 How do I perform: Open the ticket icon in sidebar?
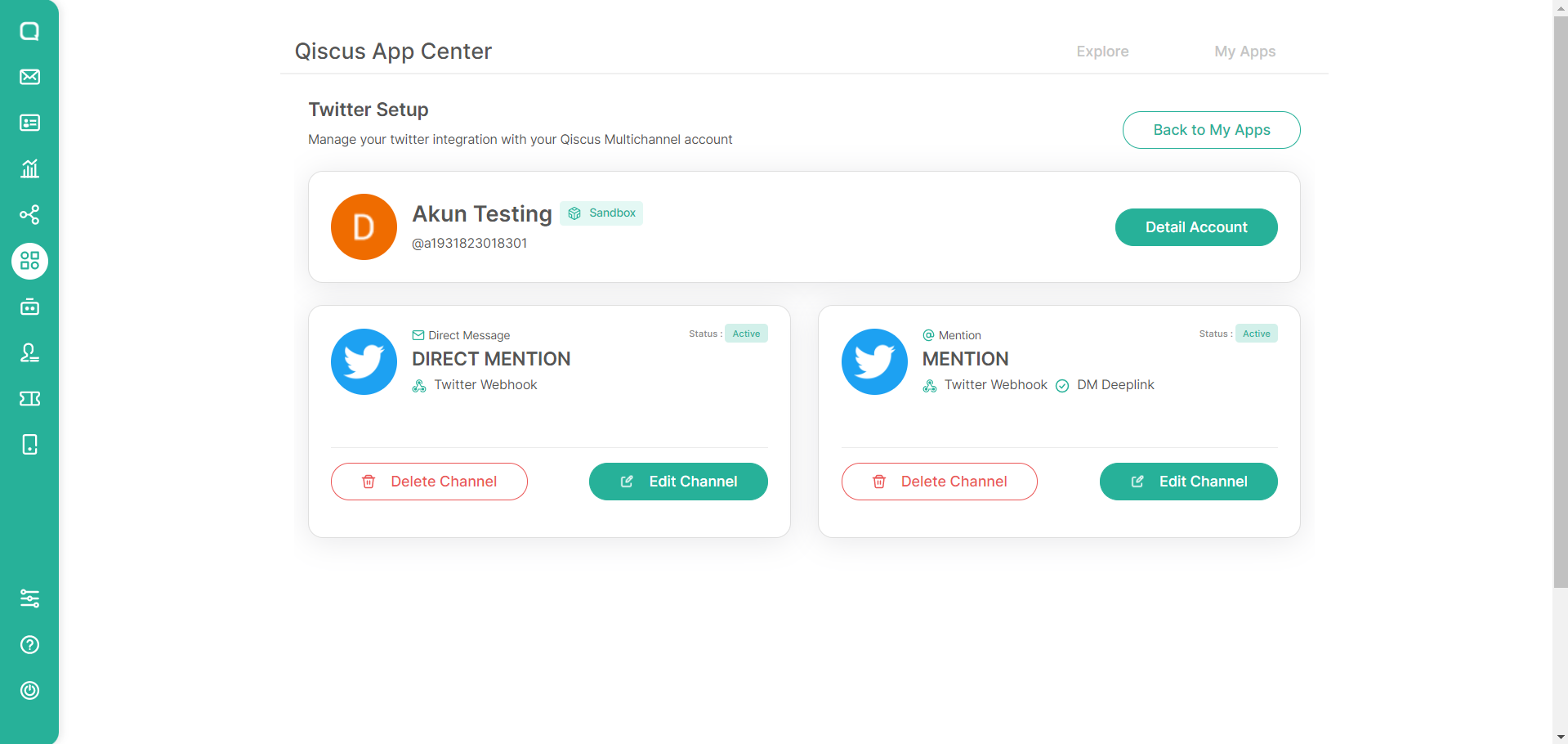pyautogui.click(x=29, y=398)
